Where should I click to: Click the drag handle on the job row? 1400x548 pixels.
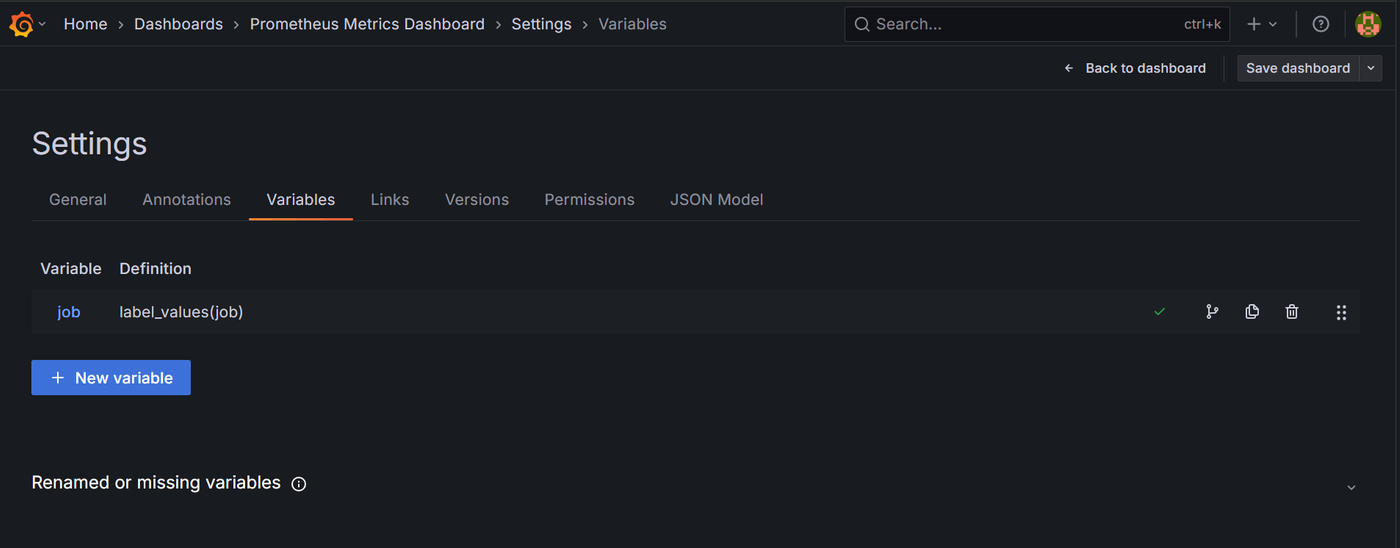click(x=1341, y=312)
